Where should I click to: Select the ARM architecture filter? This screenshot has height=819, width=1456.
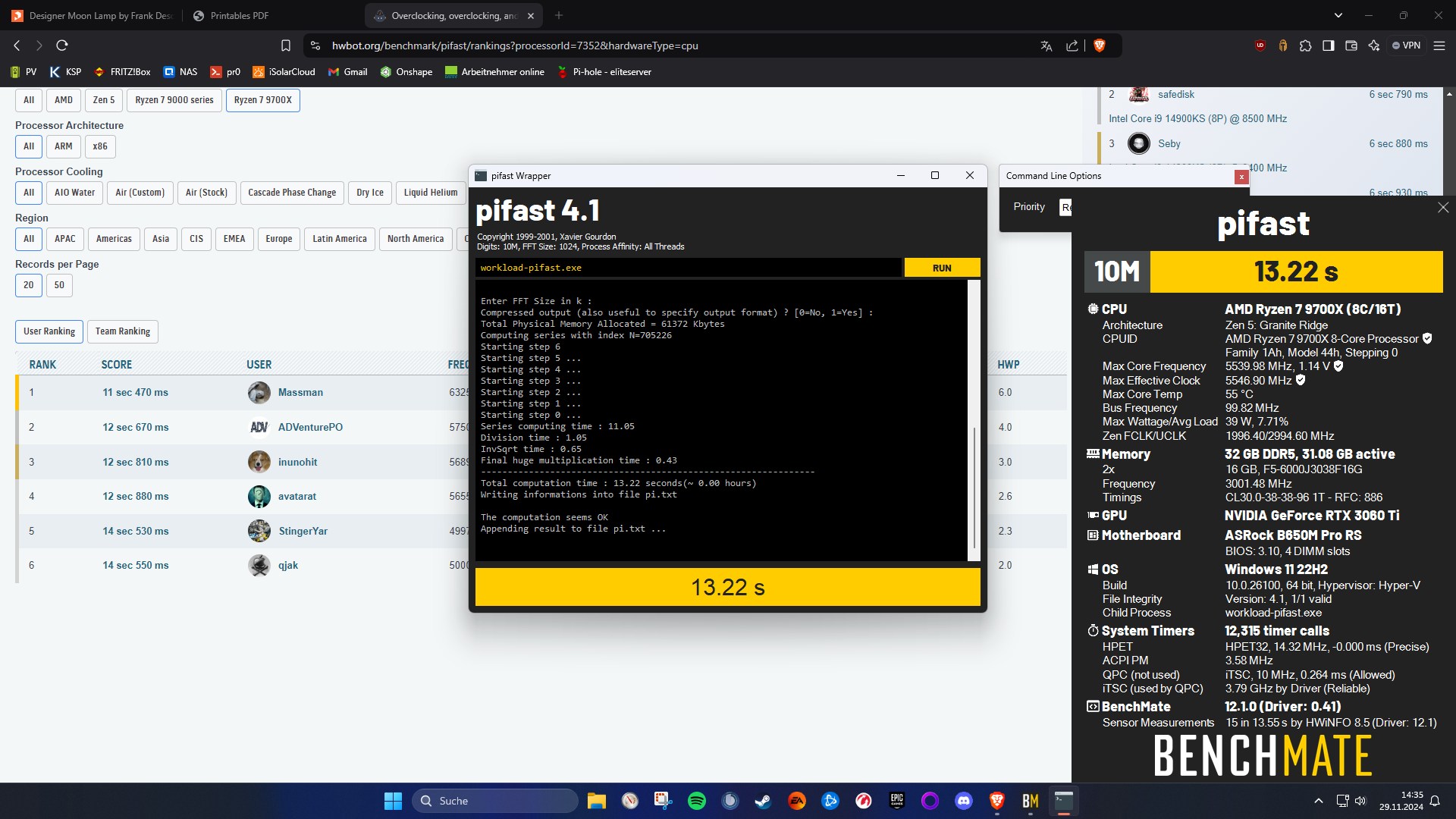point(64,146)
